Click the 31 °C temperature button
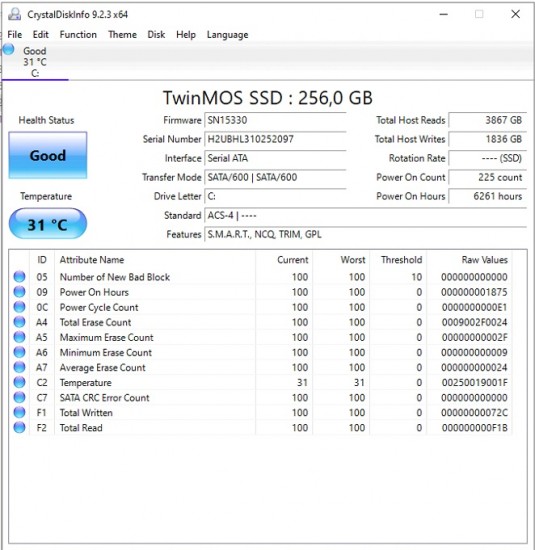This screenshot has height=550, width=535. [x=48, y=224]
